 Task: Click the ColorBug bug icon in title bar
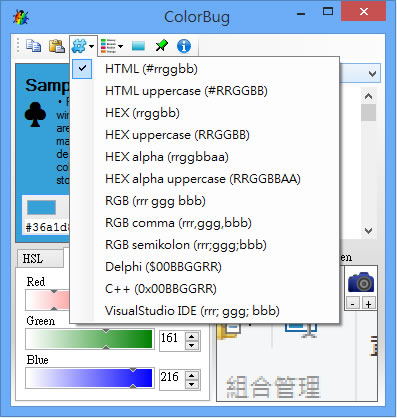21,17
